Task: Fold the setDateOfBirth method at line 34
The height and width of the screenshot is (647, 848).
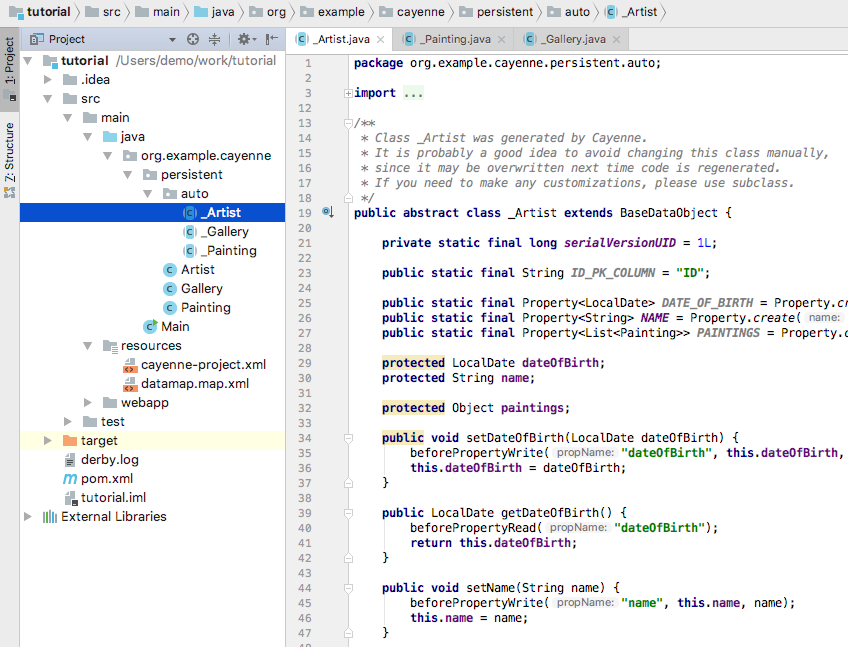Action: [x=348, y=438]
